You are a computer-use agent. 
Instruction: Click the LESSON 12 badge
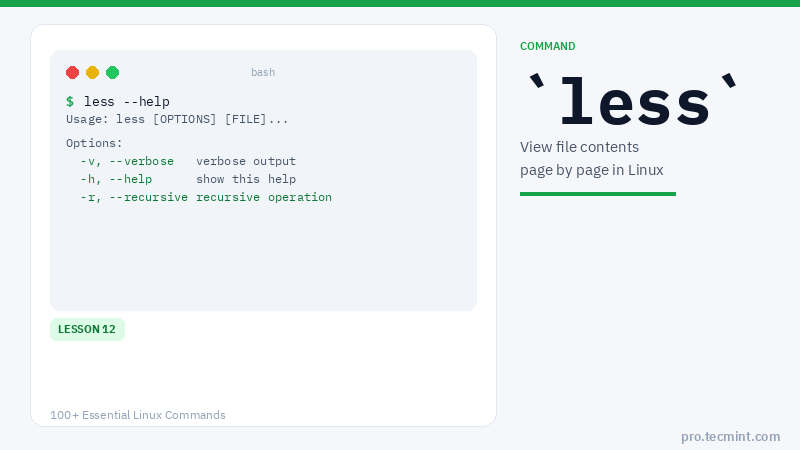pyautogui.click(x=87, y=329)
